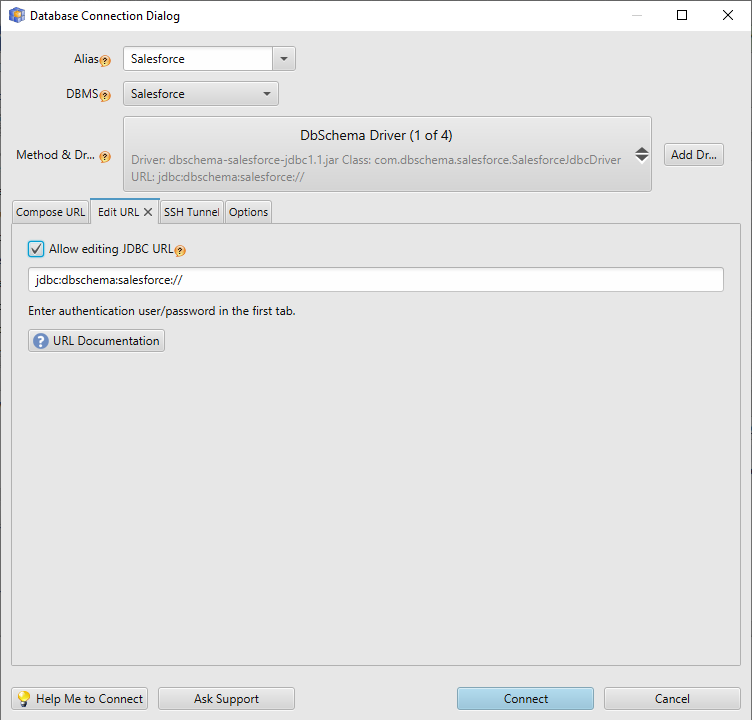Screen dimensions: 752x720
Task: Toggle the Allow editing JDBC URL checkbox
Action: 36,249
